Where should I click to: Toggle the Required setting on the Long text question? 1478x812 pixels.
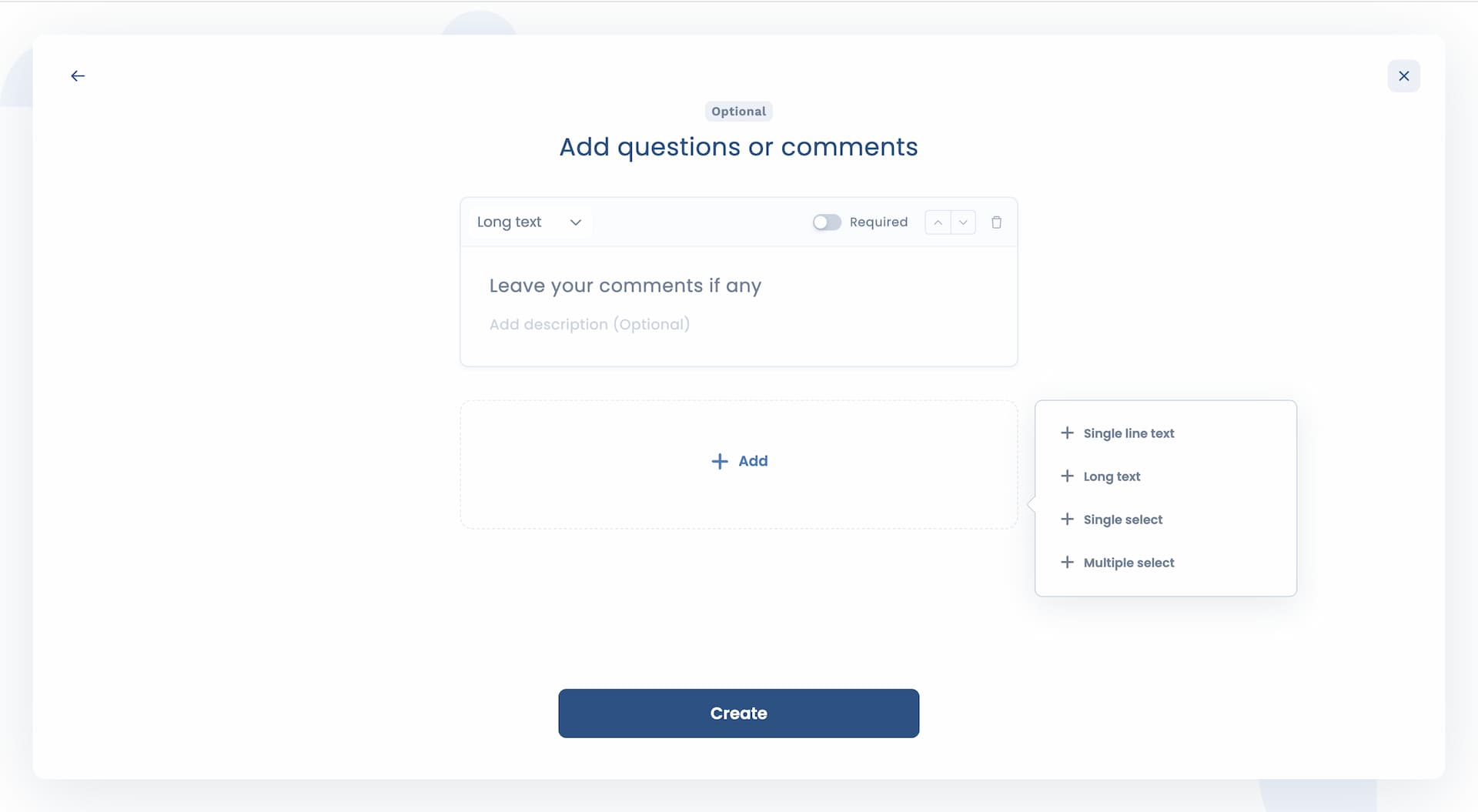[827, 222]
